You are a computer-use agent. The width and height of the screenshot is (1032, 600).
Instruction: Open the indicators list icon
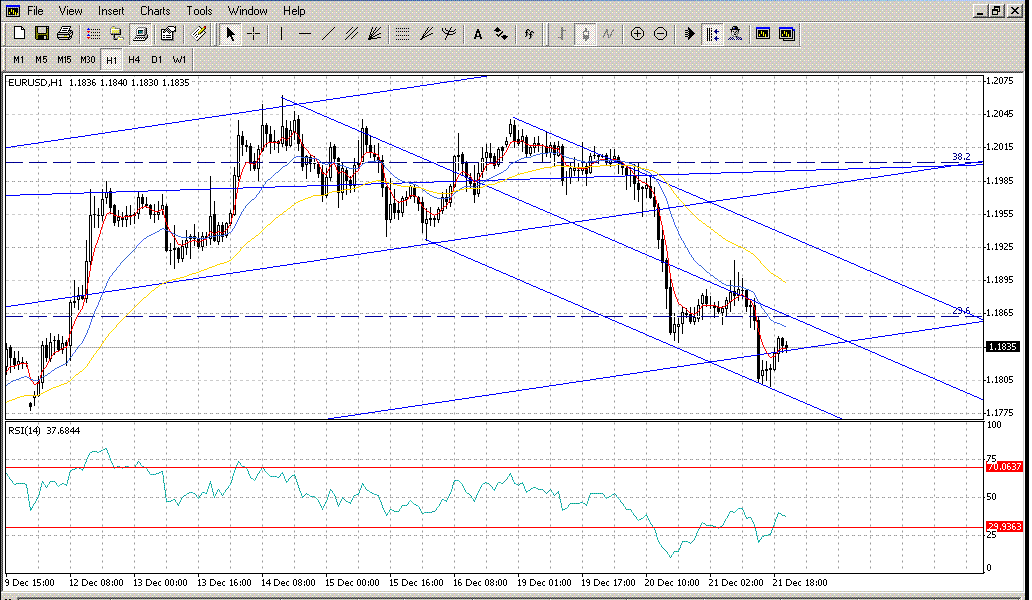coord(529,34)
